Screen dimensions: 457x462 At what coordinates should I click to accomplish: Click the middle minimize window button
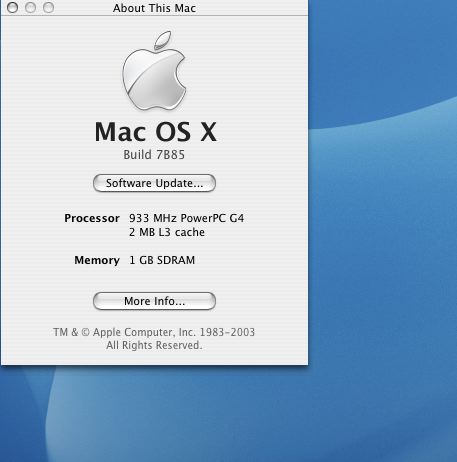(x=30, y=7)
